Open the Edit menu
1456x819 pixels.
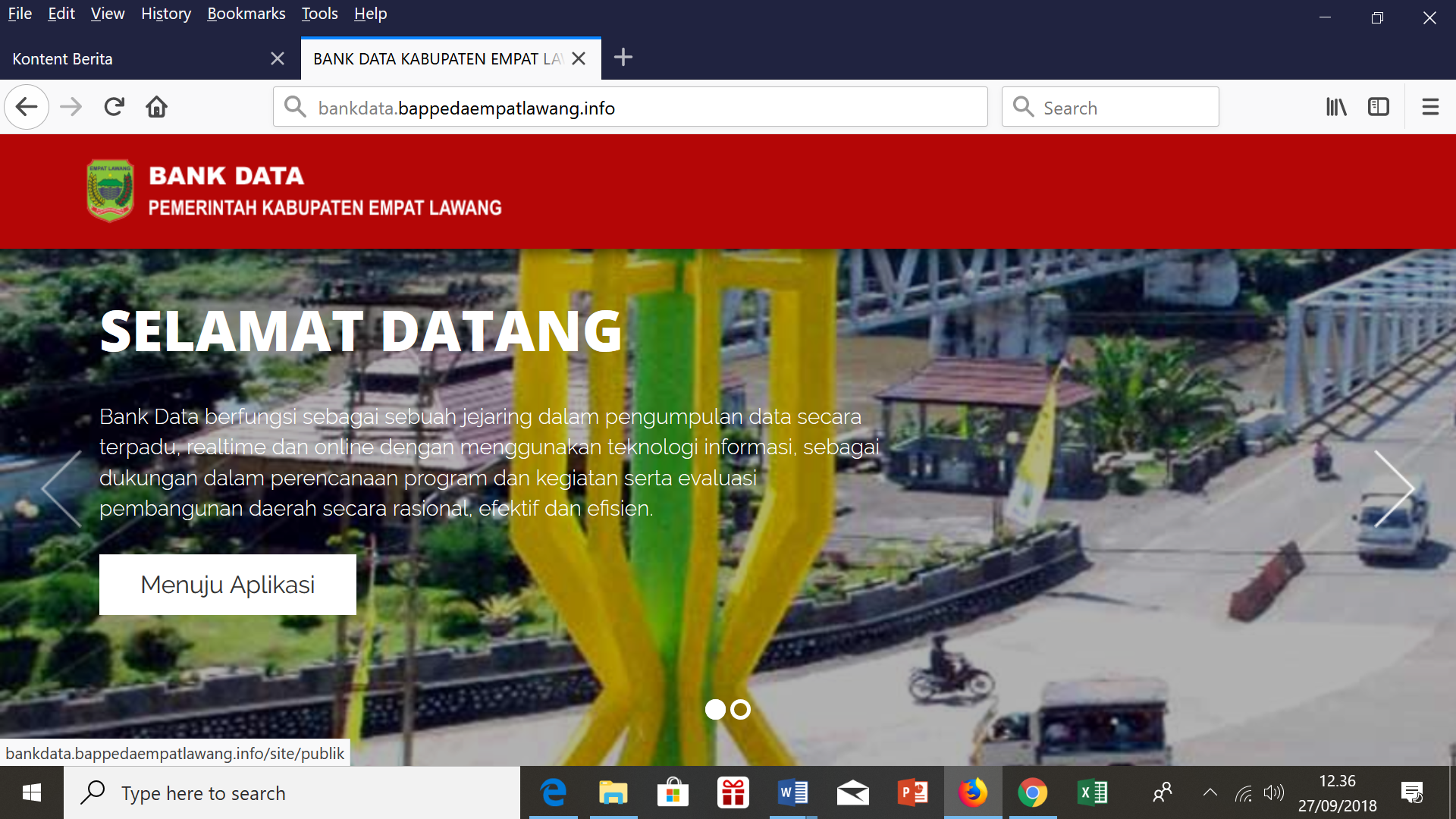click(61, 14)
